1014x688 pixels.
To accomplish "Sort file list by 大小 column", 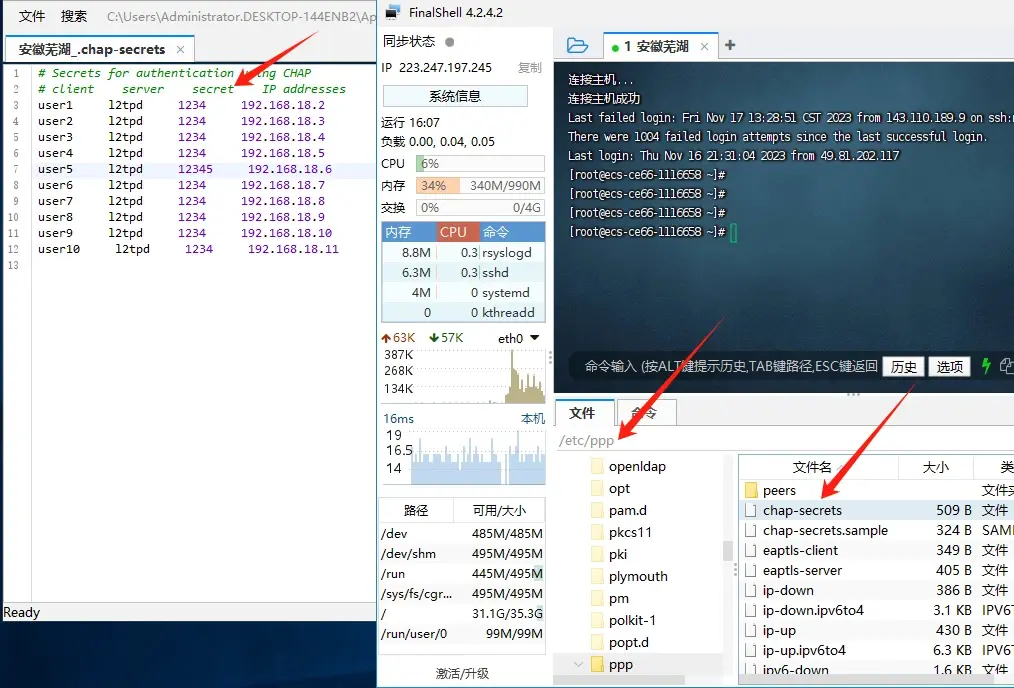I will coord(936,467).
